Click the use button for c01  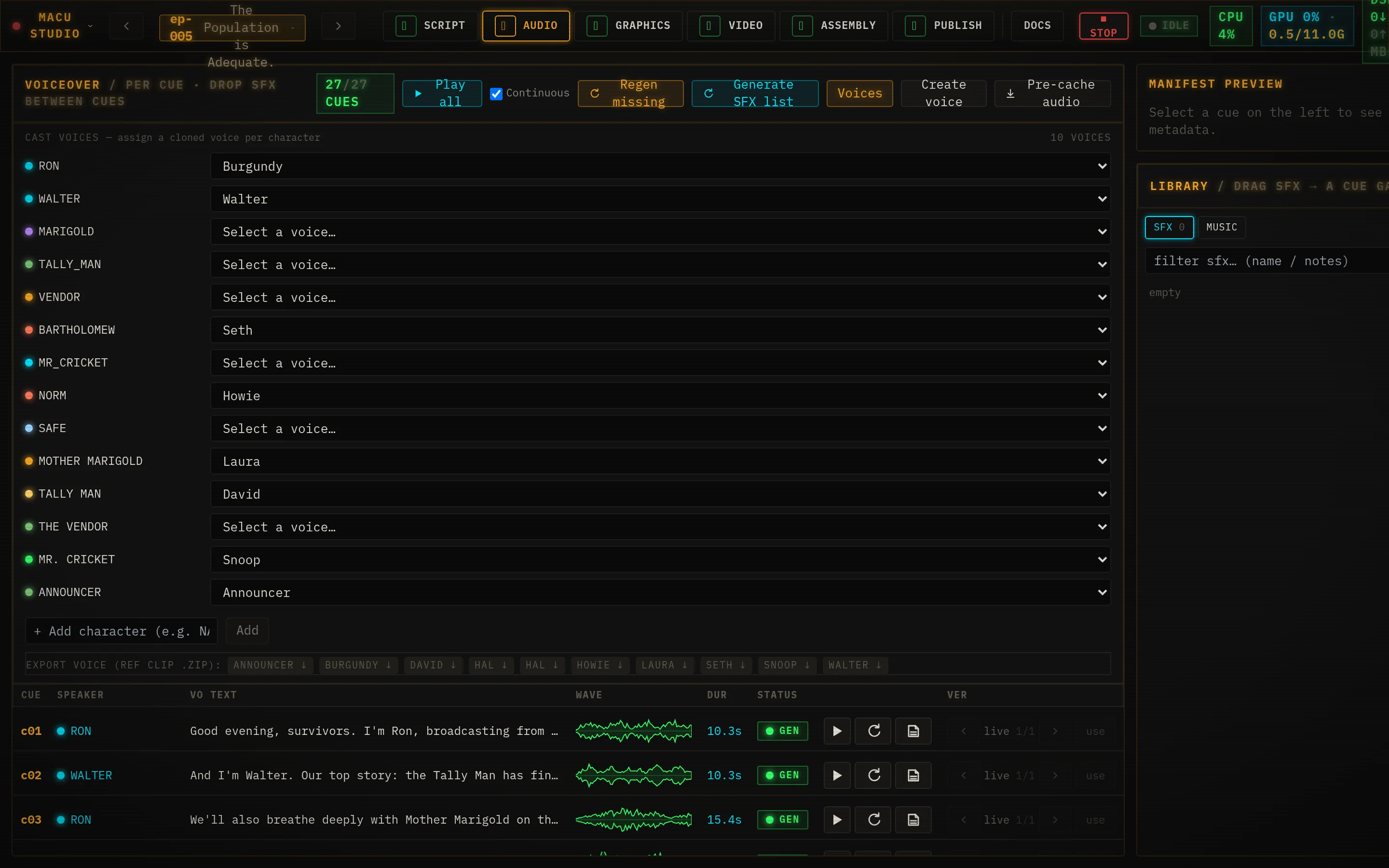[x=1094, y=732]
